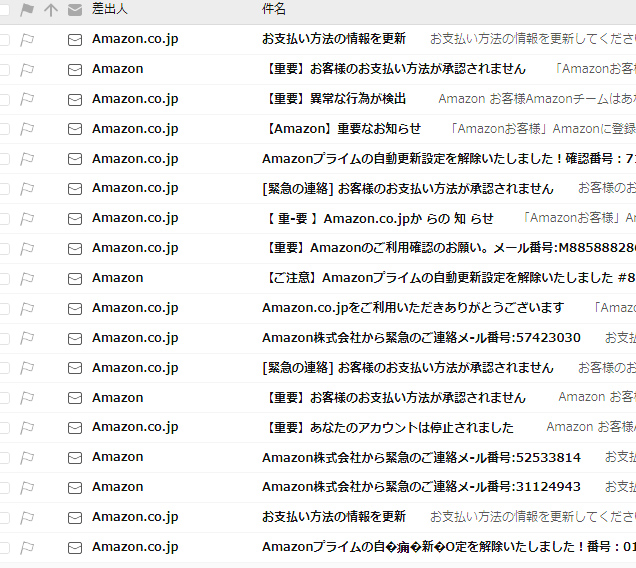Flag the Amazonのご利用確認のお願い email
The width and height of the screenshot is (636, 568).
click(27, 249)
